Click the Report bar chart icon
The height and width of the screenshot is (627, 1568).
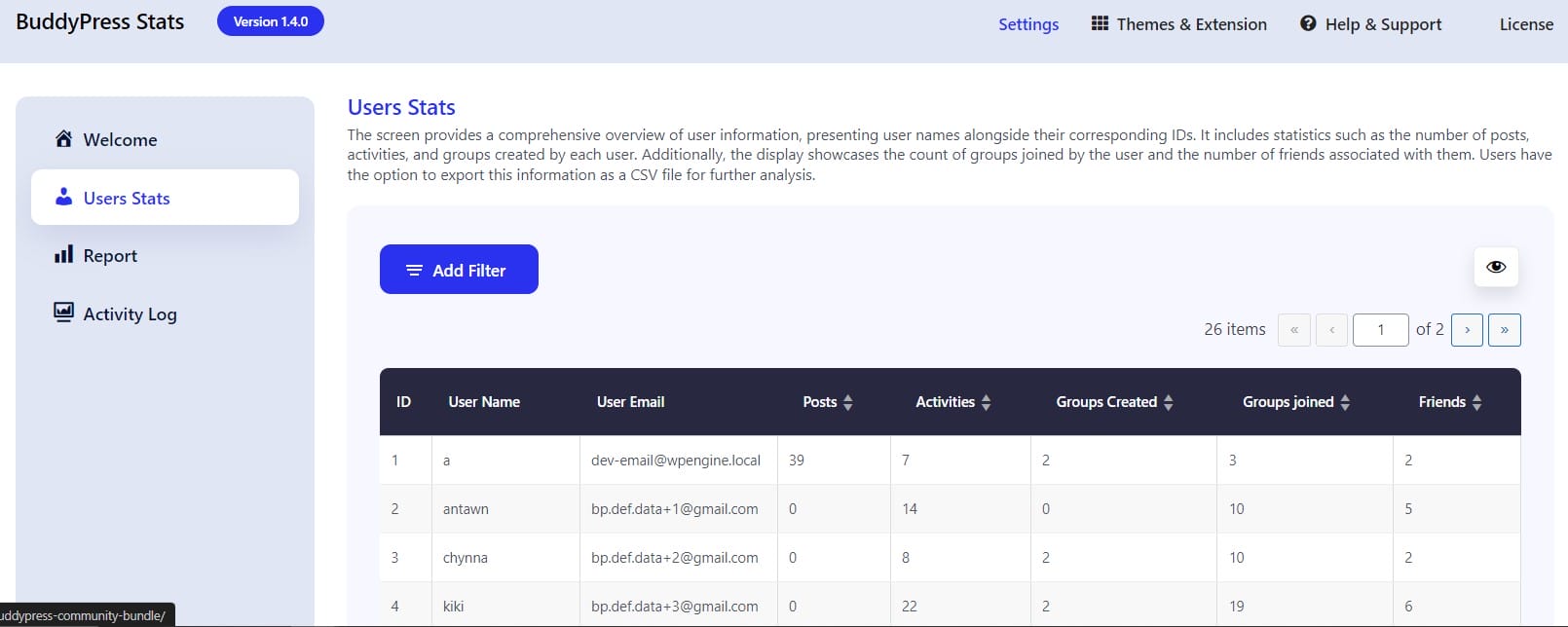pos(63,255)
